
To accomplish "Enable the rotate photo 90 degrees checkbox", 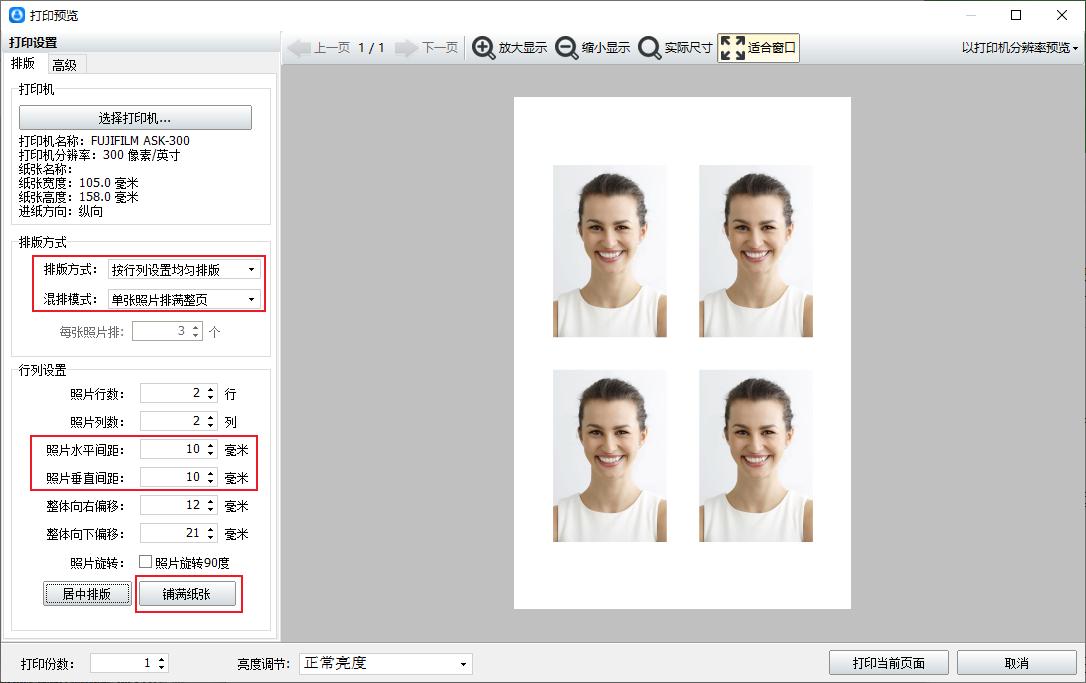I will (146, 562).
